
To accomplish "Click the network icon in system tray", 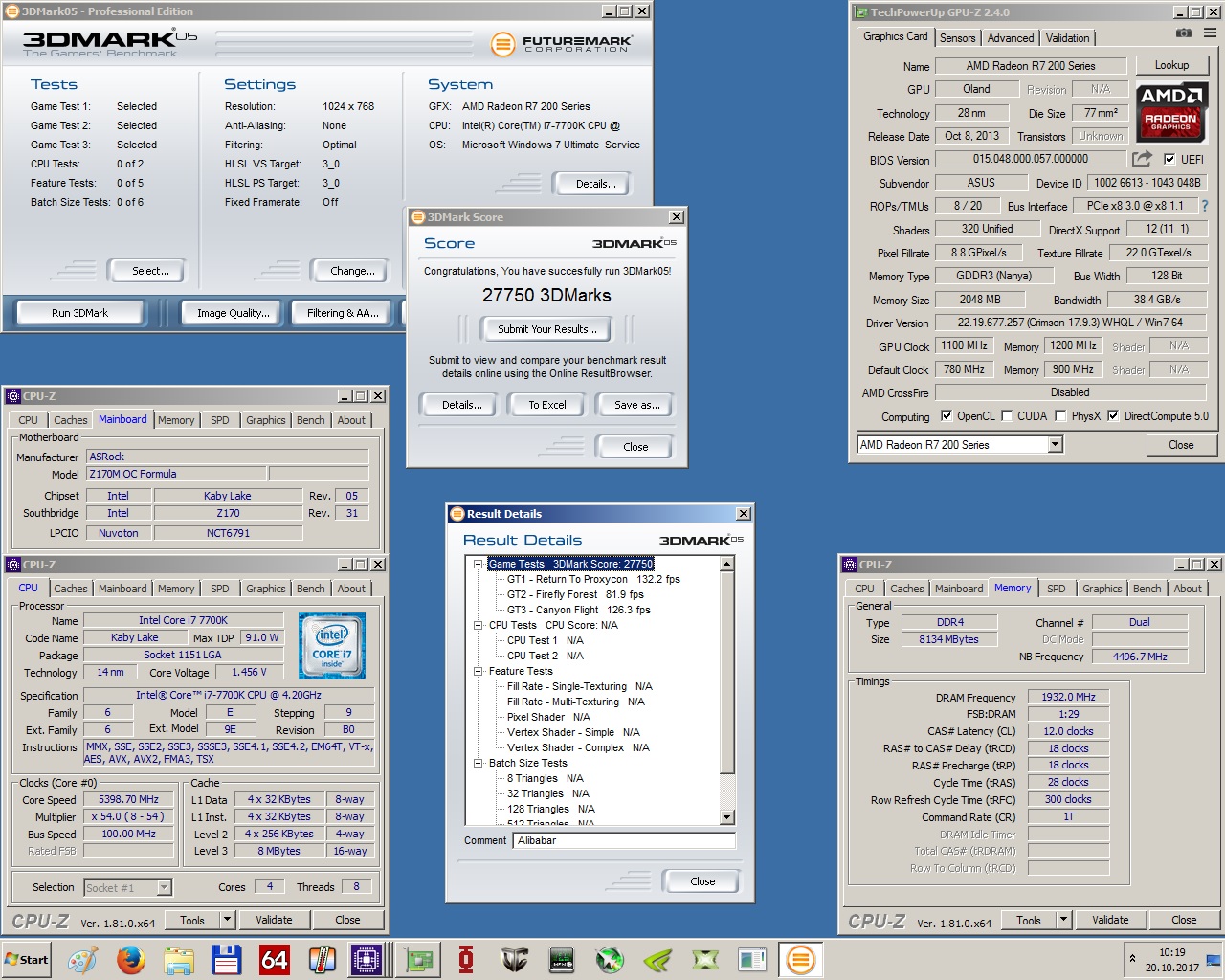I will tap(1212, 960).
